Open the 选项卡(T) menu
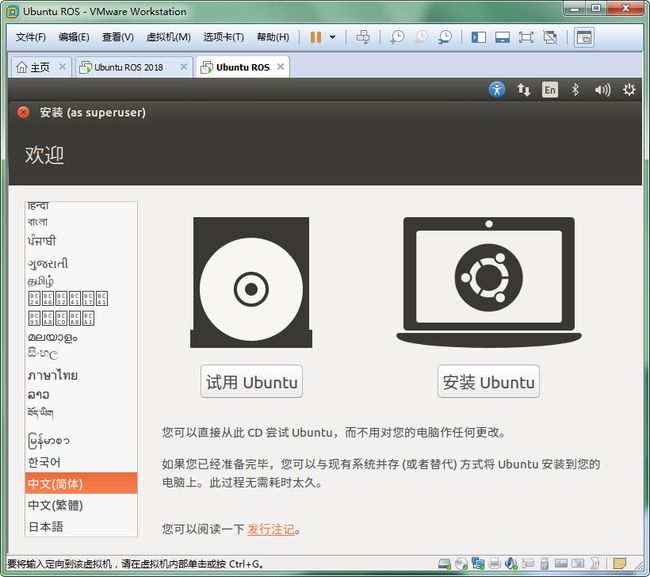The height and width of the screenshot is (577, 650). [223, 37]
